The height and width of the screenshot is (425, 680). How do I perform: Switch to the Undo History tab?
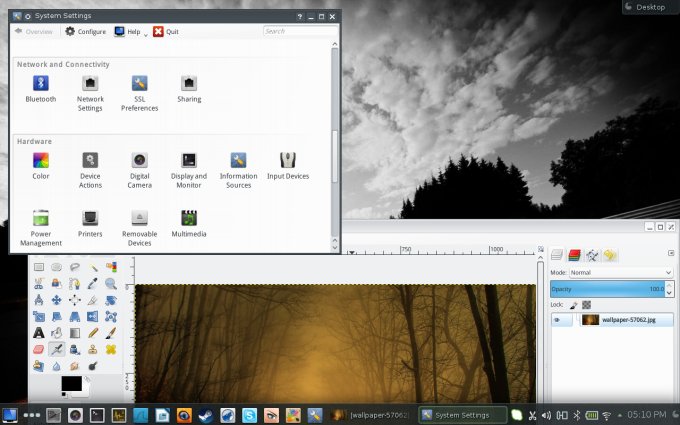[610, 255]
